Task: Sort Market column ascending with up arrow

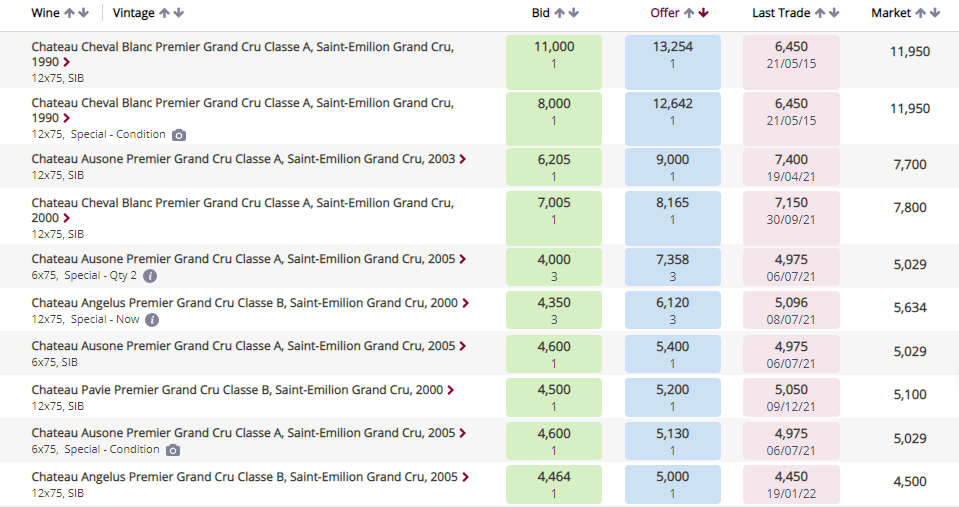Action: tap(920, 13)
